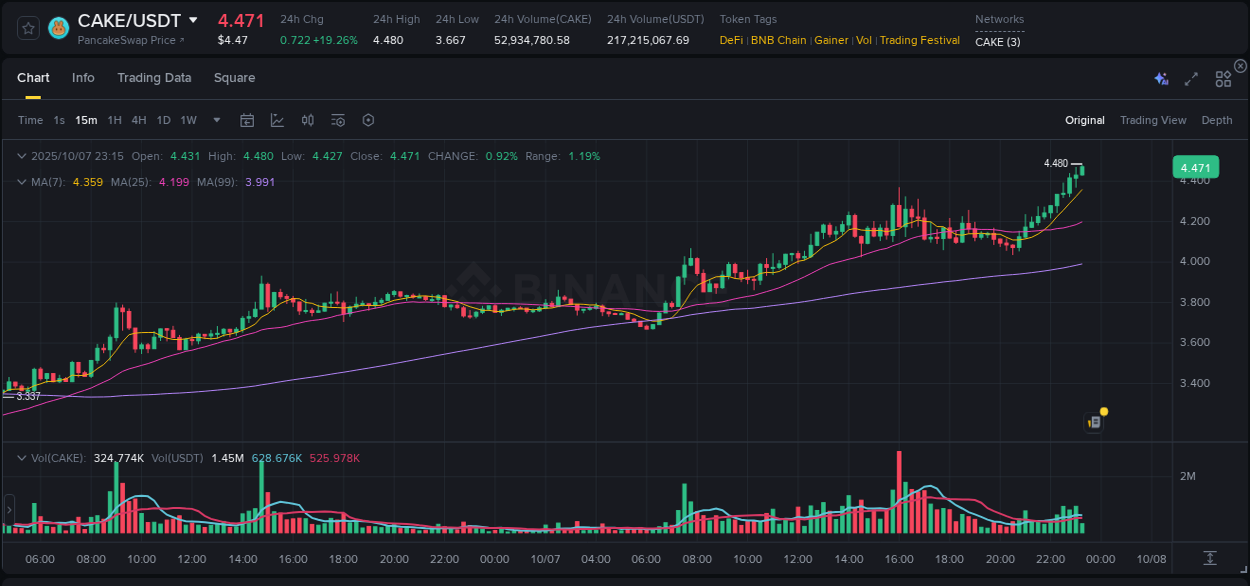Expand chart to fullscreen with arrow icon
The image size is (1250, 586).
[x=1190, y=78]
